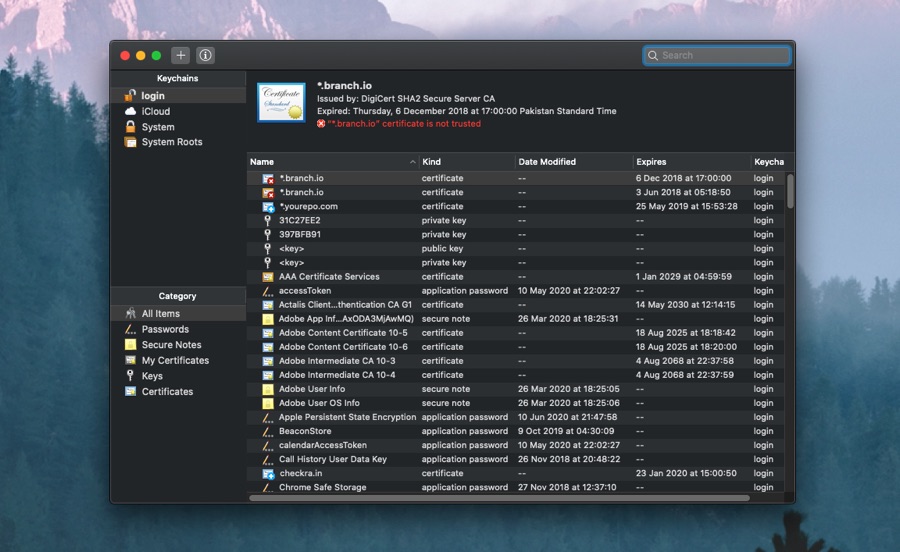Click the folder icon beside System Roots
The height and width of the screenshot is (552, 900).
[x=130, y=142]
